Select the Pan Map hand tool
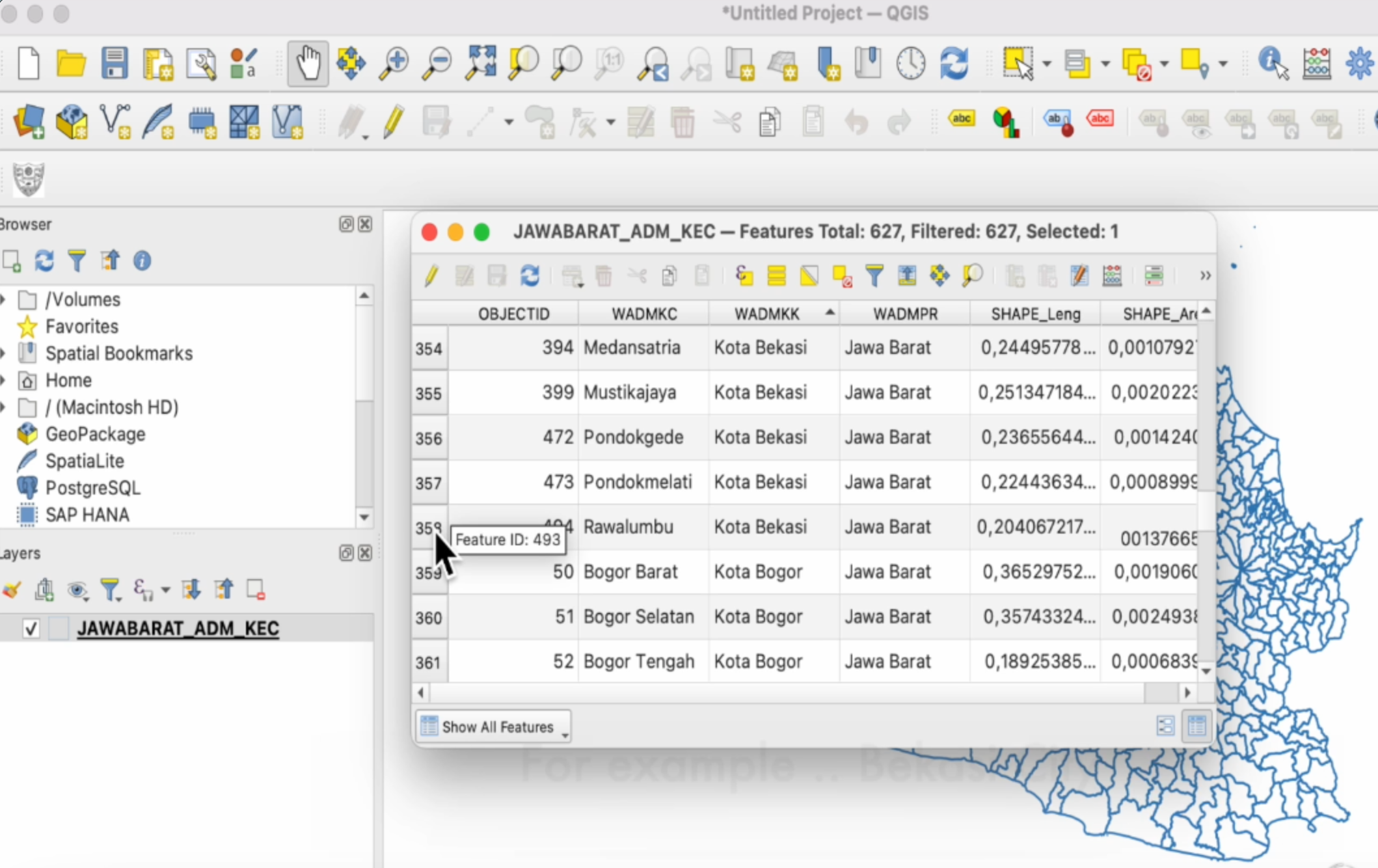Viewport: 1378px width, 868px height. (308, 63)
